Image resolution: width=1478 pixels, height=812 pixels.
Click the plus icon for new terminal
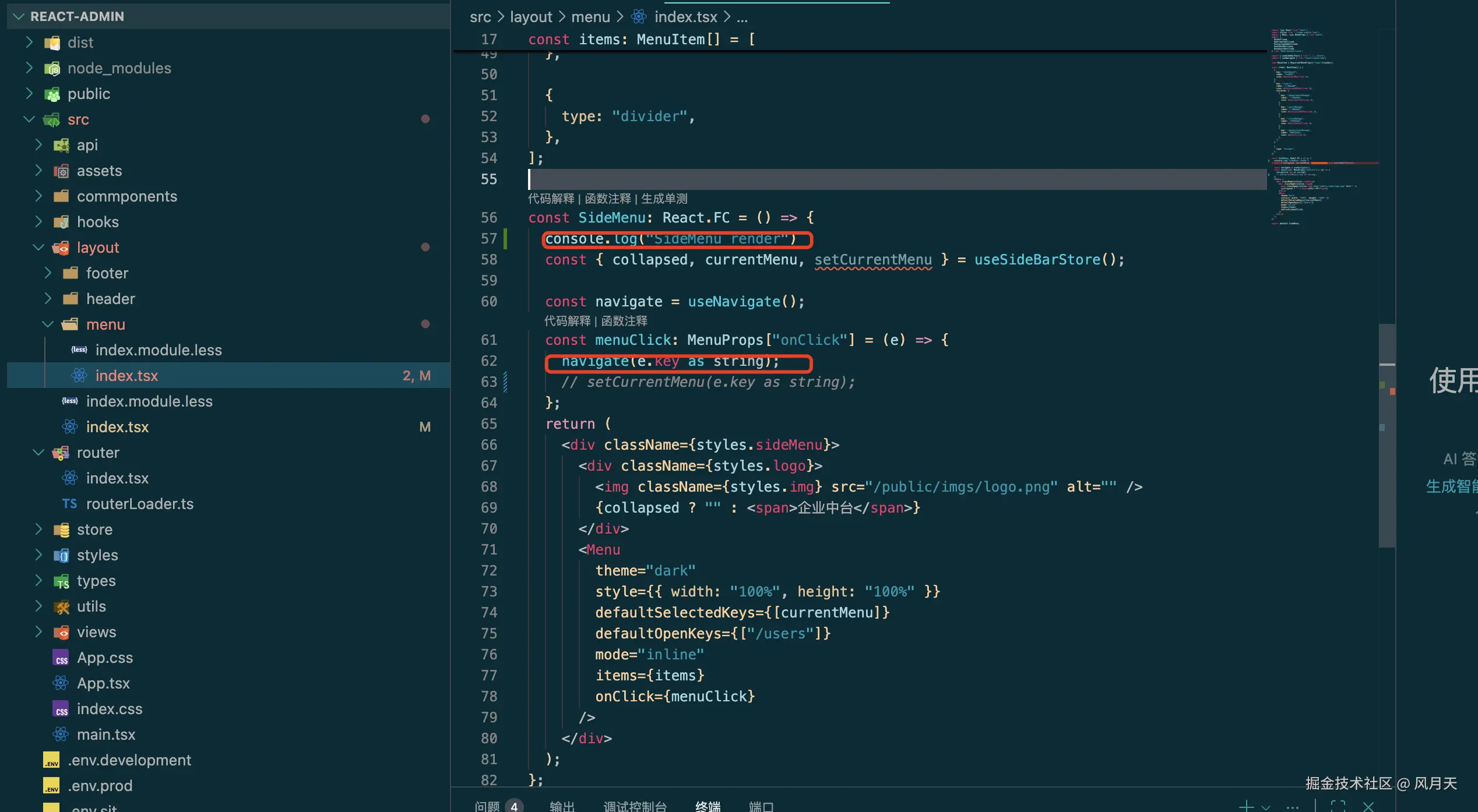pyautogui.click(x=1246, y=806)
